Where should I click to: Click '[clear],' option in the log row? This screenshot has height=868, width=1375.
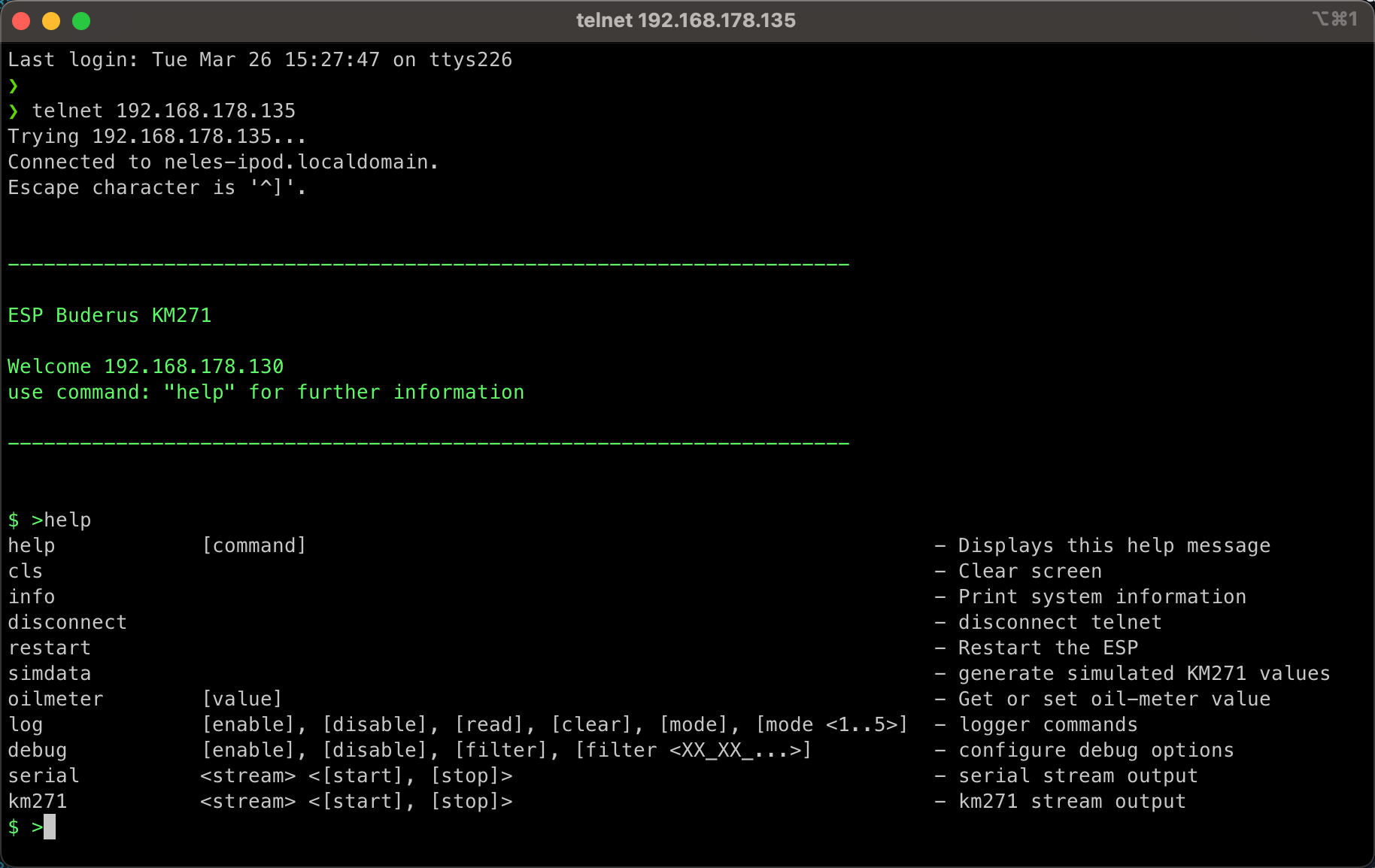tap(597, 724)
